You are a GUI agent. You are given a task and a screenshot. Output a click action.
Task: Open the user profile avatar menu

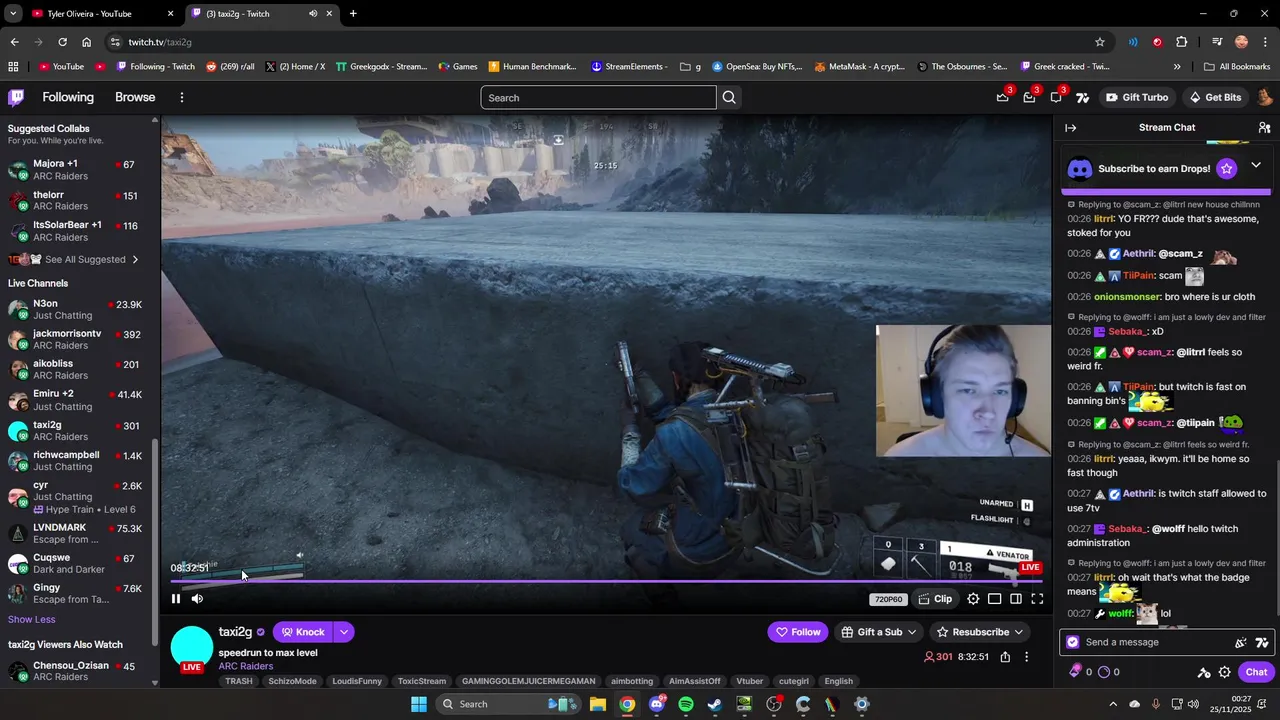pyautogui.click(x=1264, y=97)
